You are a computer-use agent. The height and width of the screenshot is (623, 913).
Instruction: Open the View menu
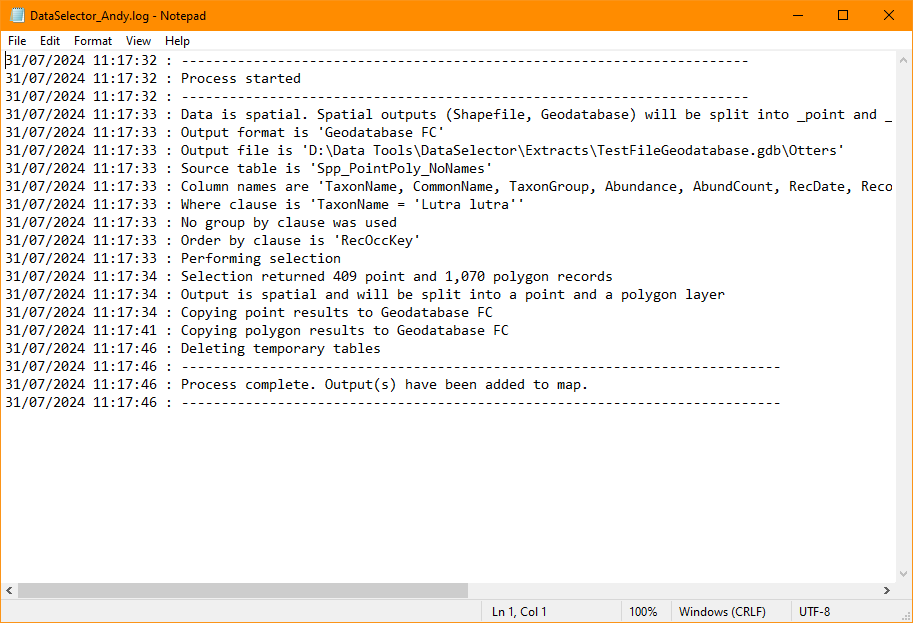coord(138,41)
